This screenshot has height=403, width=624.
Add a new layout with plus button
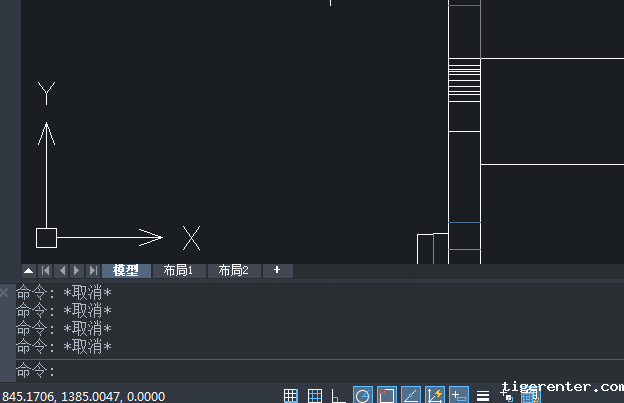point(277,271)
